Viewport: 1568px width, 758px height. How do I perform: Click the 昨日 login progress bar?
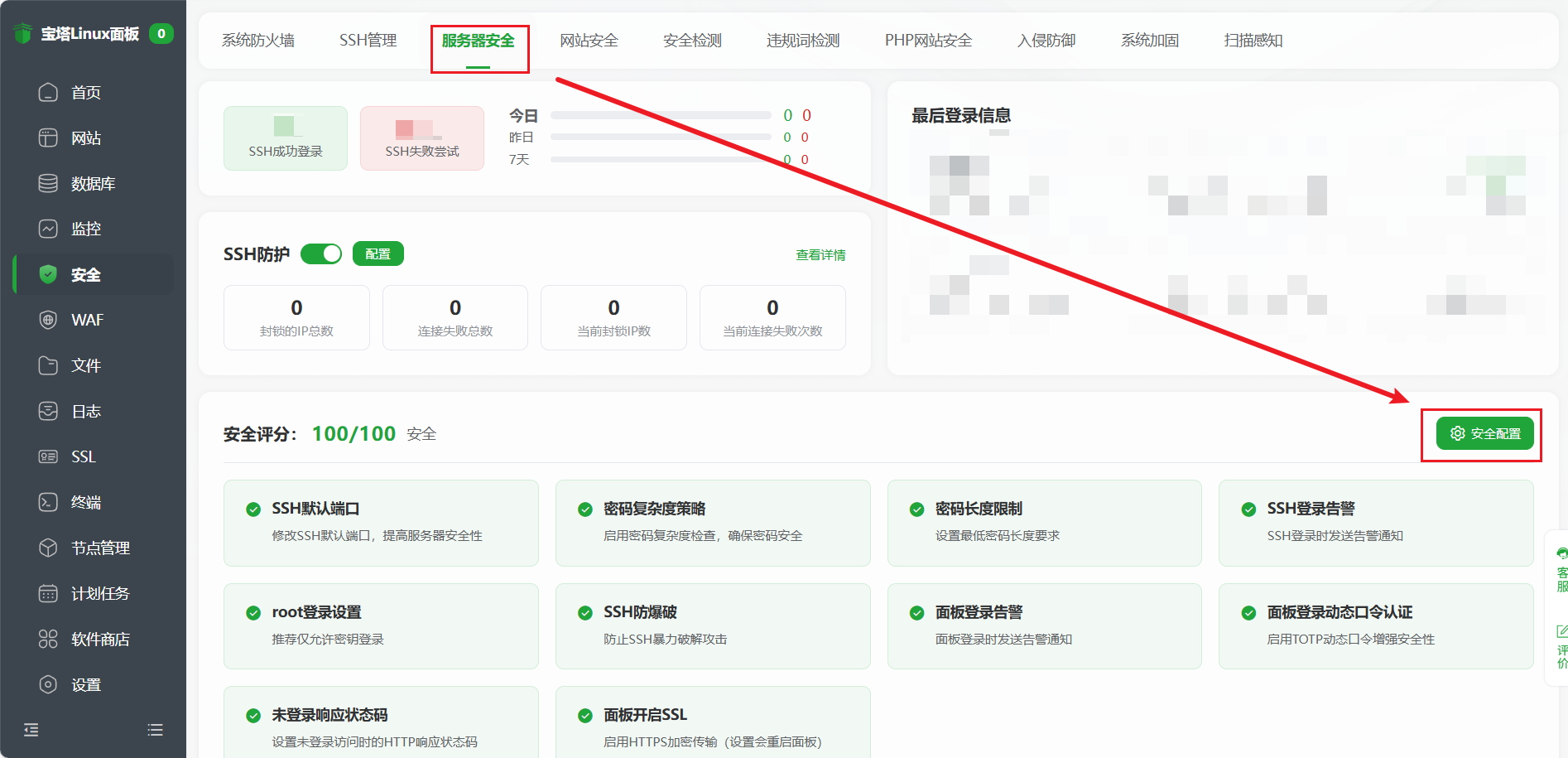tap(661, 137)
